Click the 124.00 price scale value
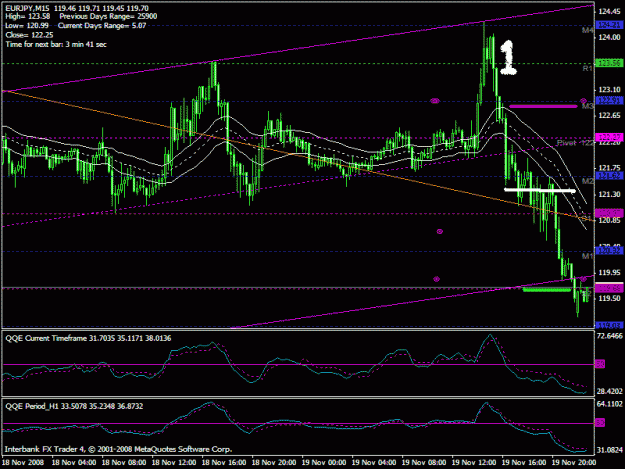This screenshot has width=625, height=469. [x=609, y=37]
